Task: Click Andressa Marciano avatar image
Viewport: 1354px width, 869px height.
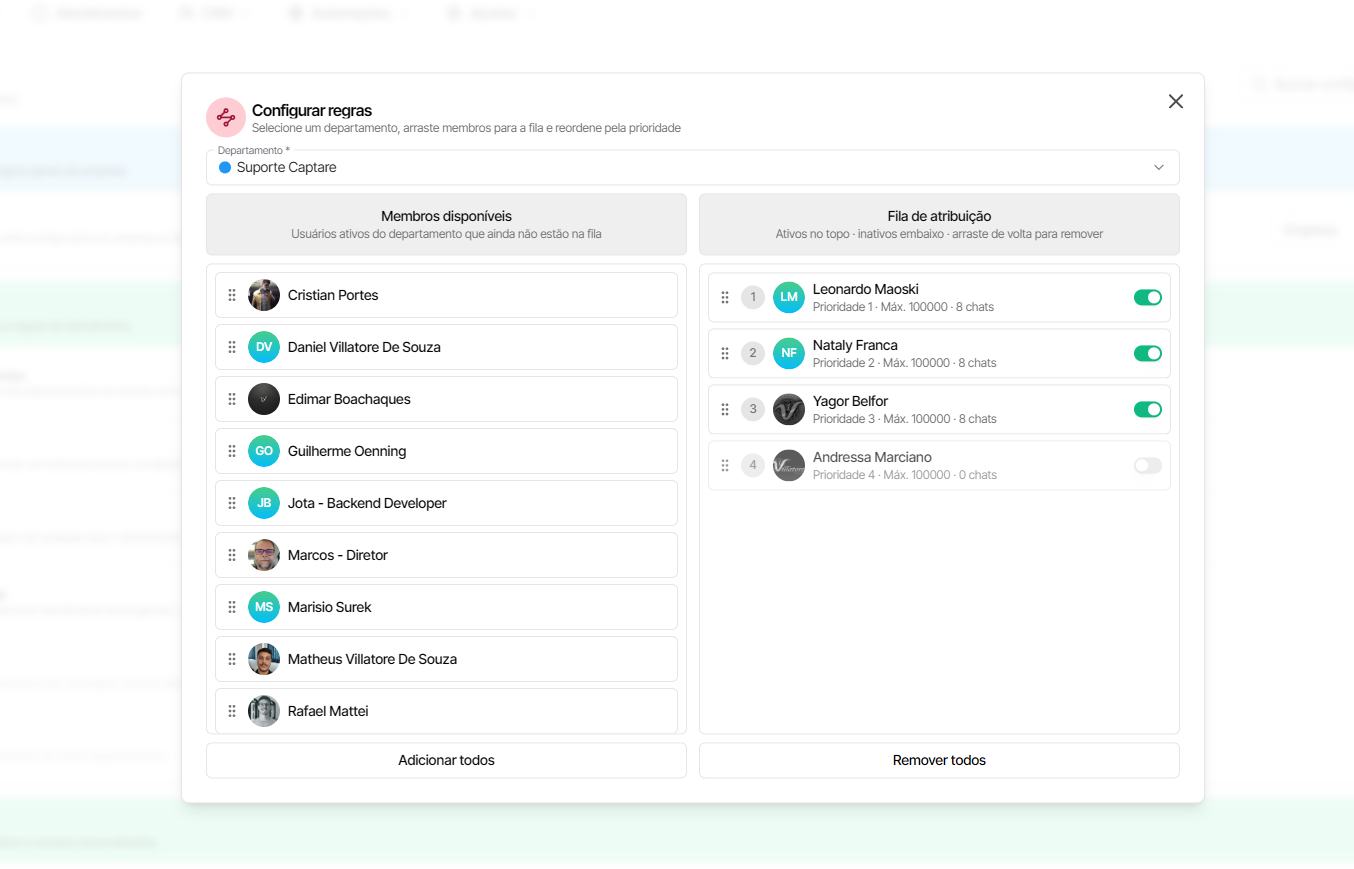Action: pyautogui.click(x=789, y=465)
